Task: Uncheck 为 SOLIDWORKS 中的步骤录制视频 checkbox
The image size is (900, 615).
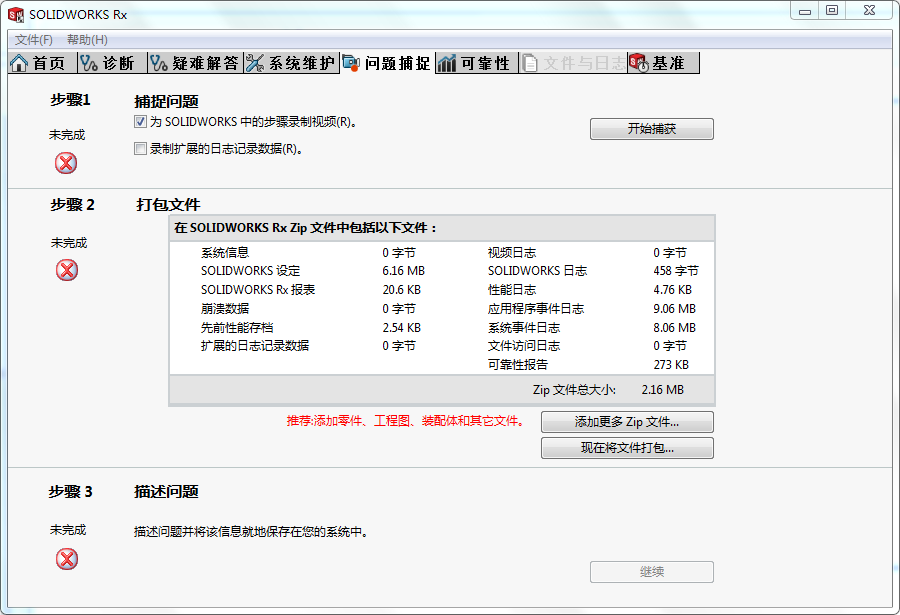Action: [140, 122]
